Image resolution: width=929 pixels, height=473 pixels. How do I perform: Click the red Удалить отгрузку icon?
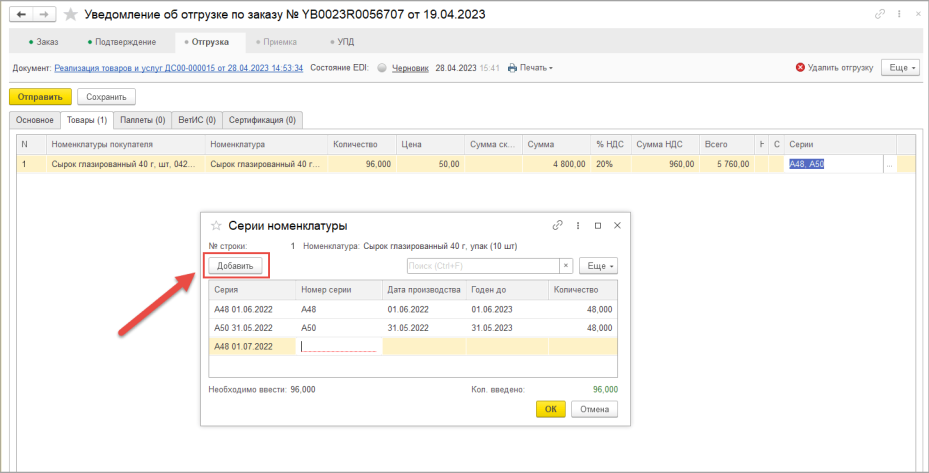800,68
